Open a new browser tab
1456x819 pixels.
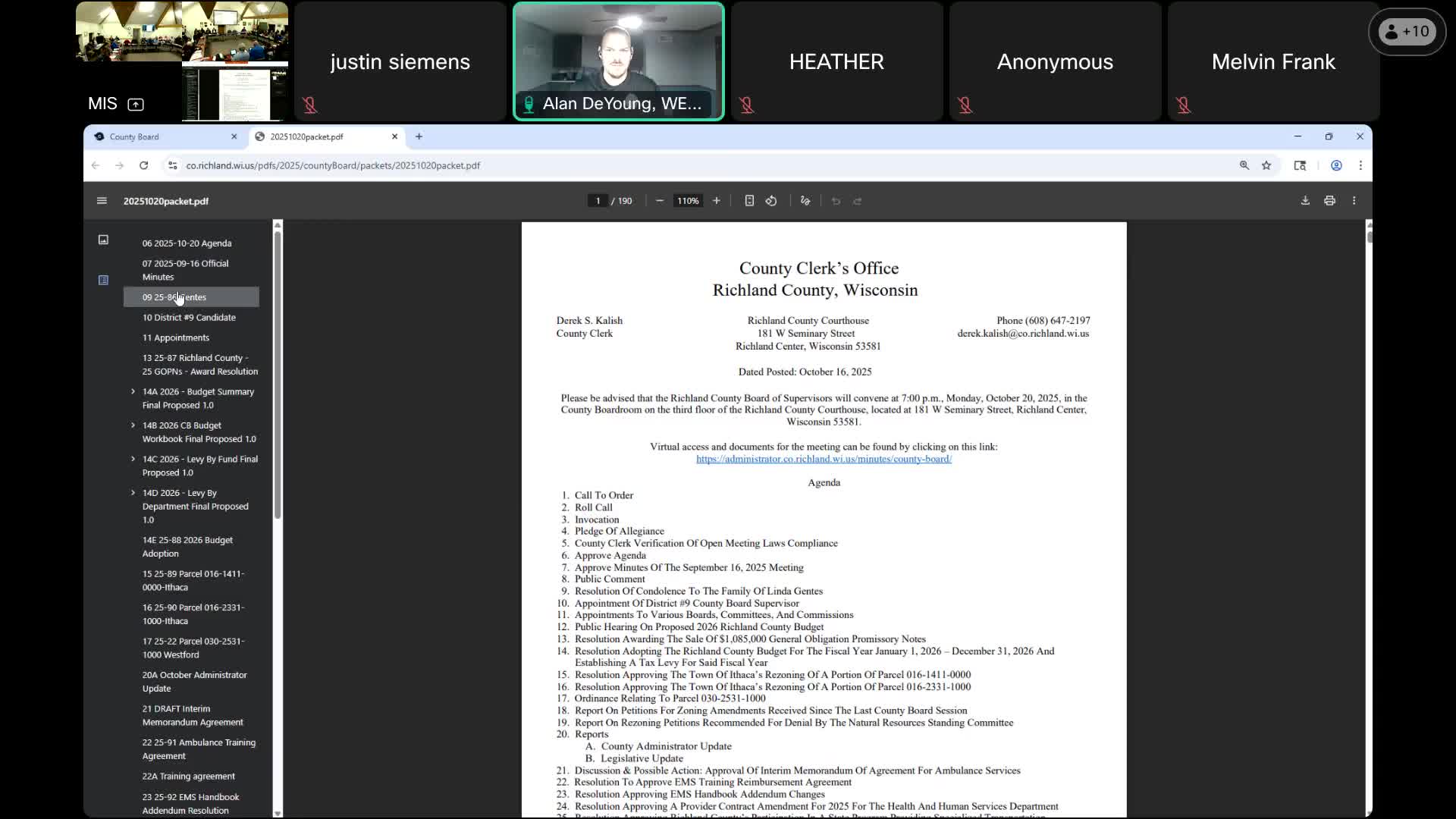(419, 136)
